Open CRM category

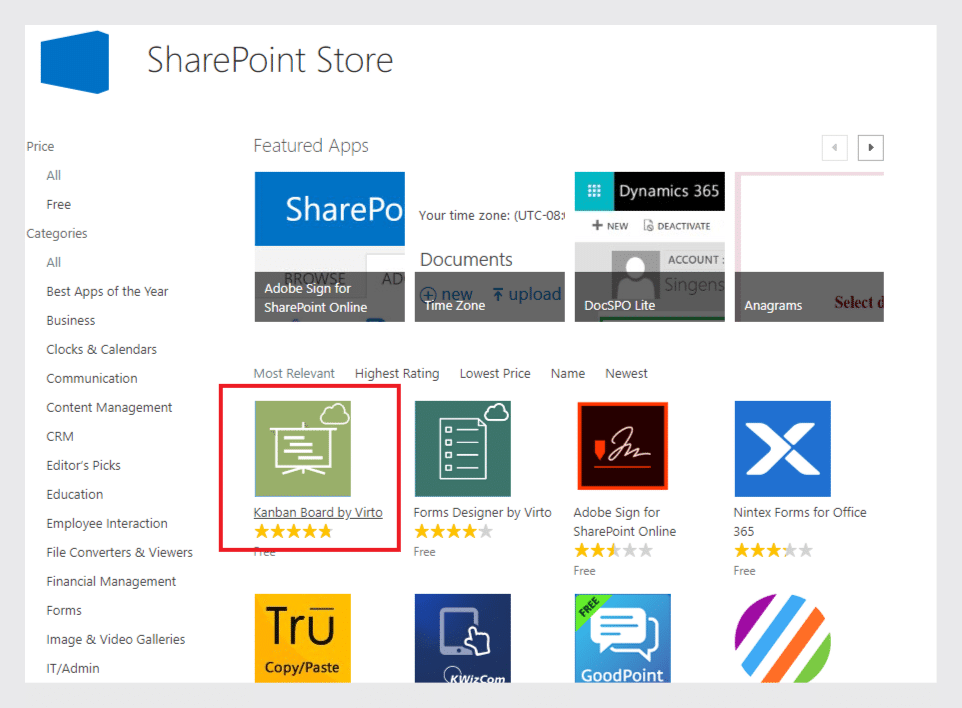(60, 436)
